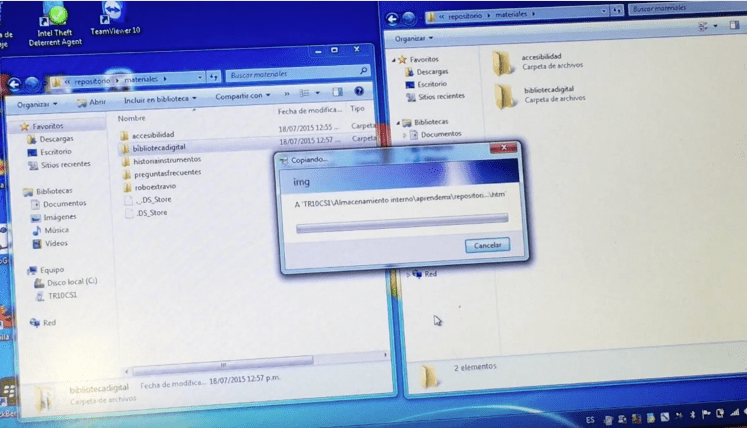
Task: Select .DS_Store file
Action: (x=146, y=213)
